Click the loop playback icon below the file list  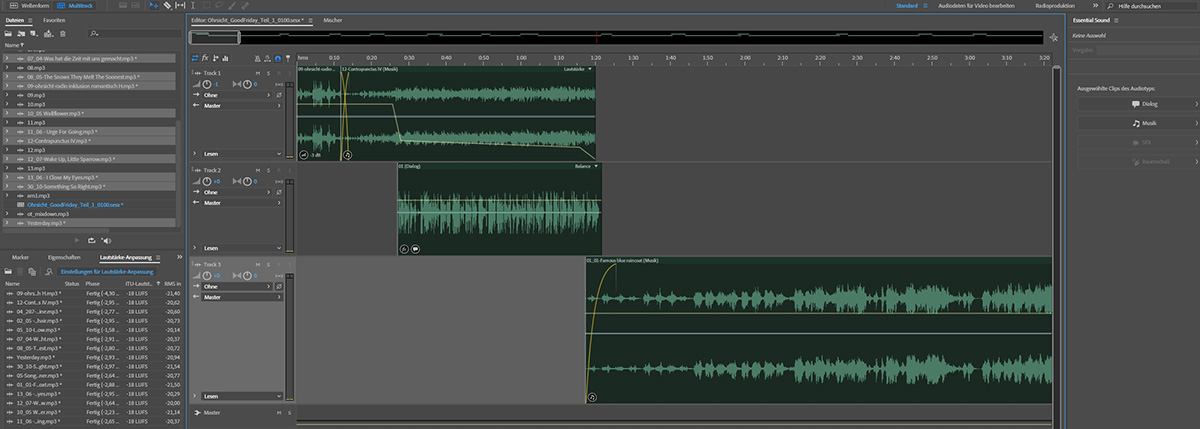click(x=91, y=240)
